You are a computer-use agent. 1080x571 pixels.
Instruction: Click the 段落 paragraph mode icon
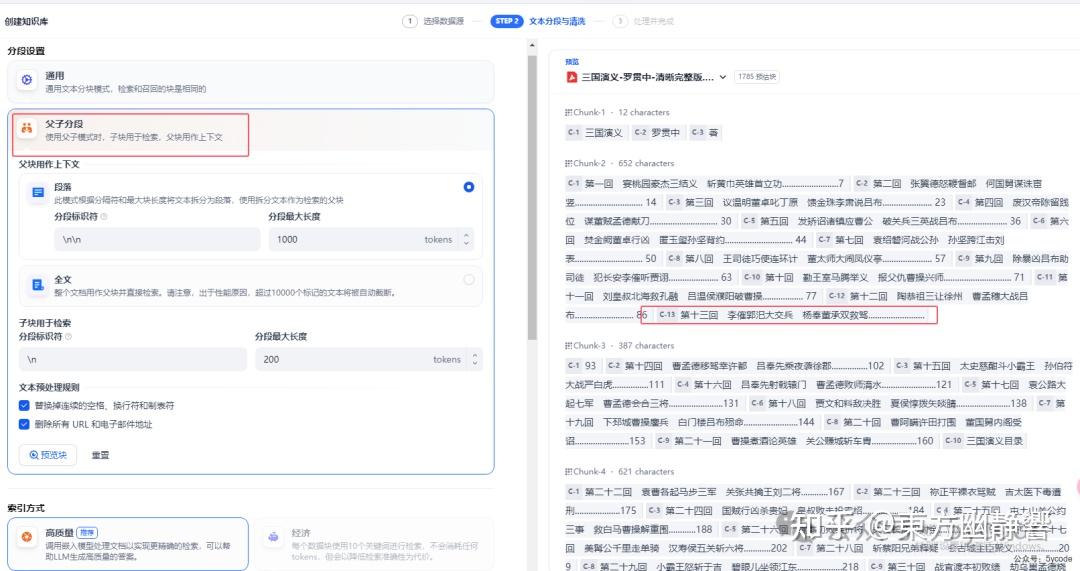pyautogui.click(x=38, y=192)
